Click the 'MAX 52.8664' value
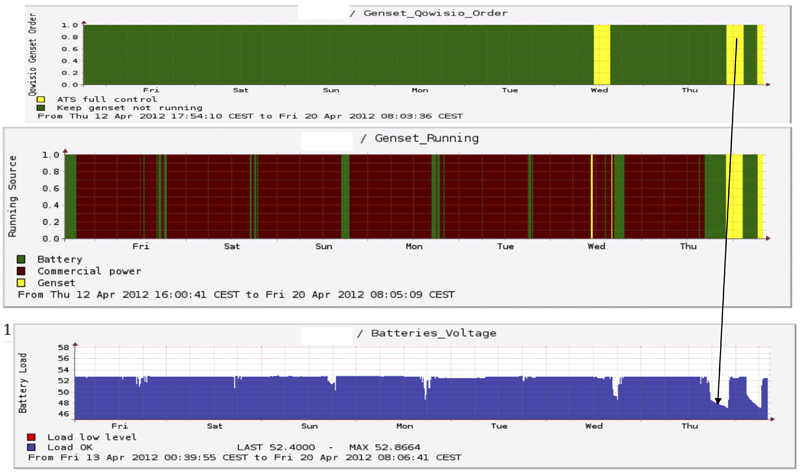The image size is (800, 472). [385, 448]
